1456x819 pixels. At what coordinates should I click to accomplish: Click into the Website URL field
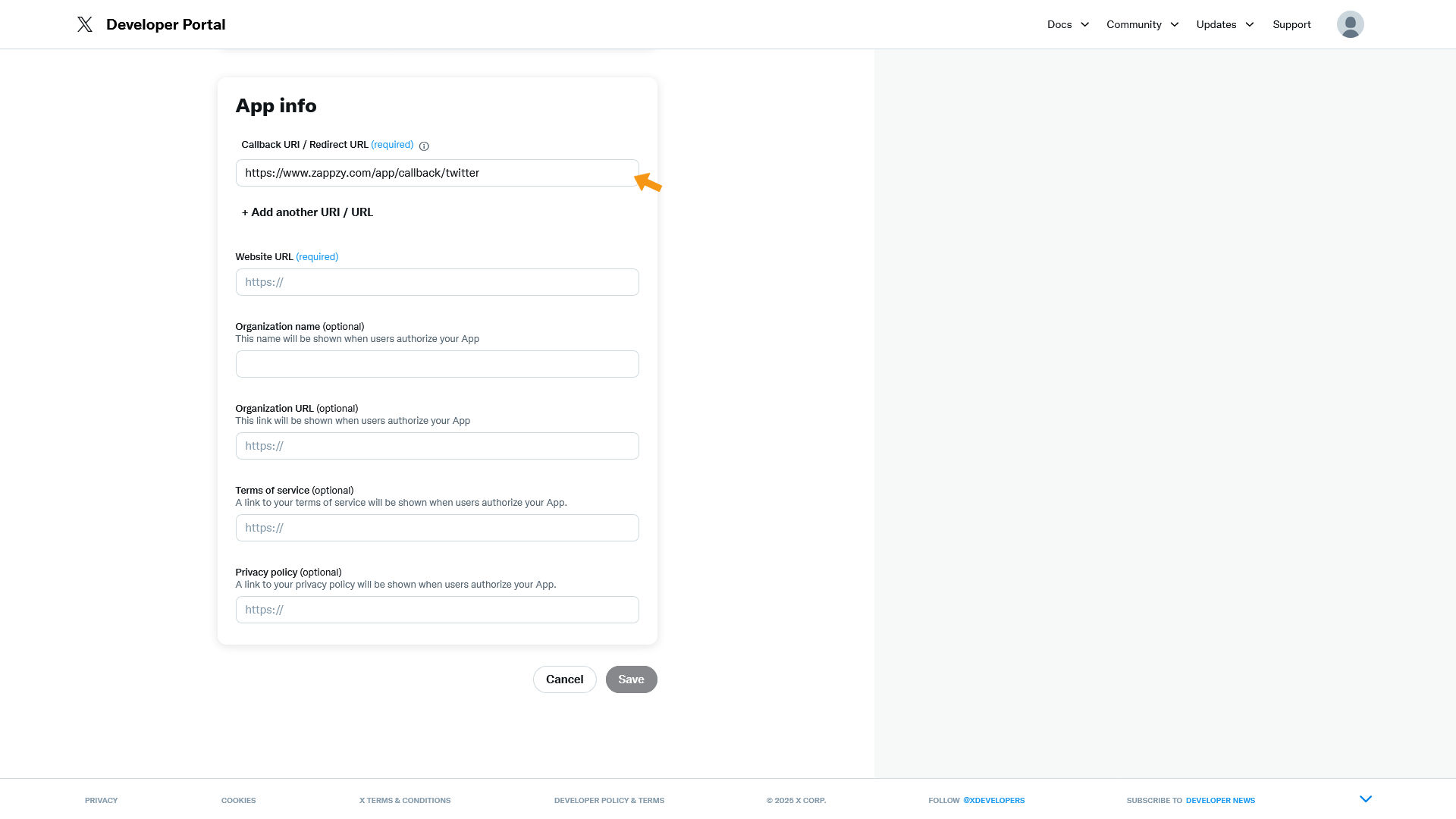437,282
